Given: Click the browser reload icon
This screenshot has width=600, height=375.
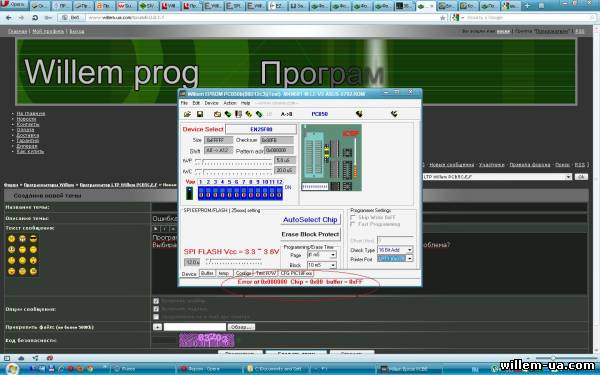Looking at the screenshot, I should 35,18.
